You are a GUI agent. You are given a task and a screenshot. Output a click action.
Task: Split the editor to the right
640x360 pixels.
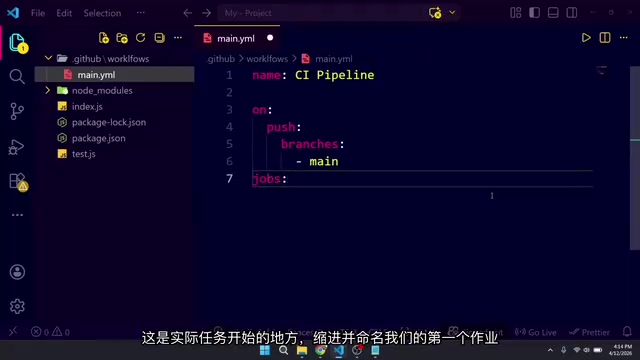605,38
